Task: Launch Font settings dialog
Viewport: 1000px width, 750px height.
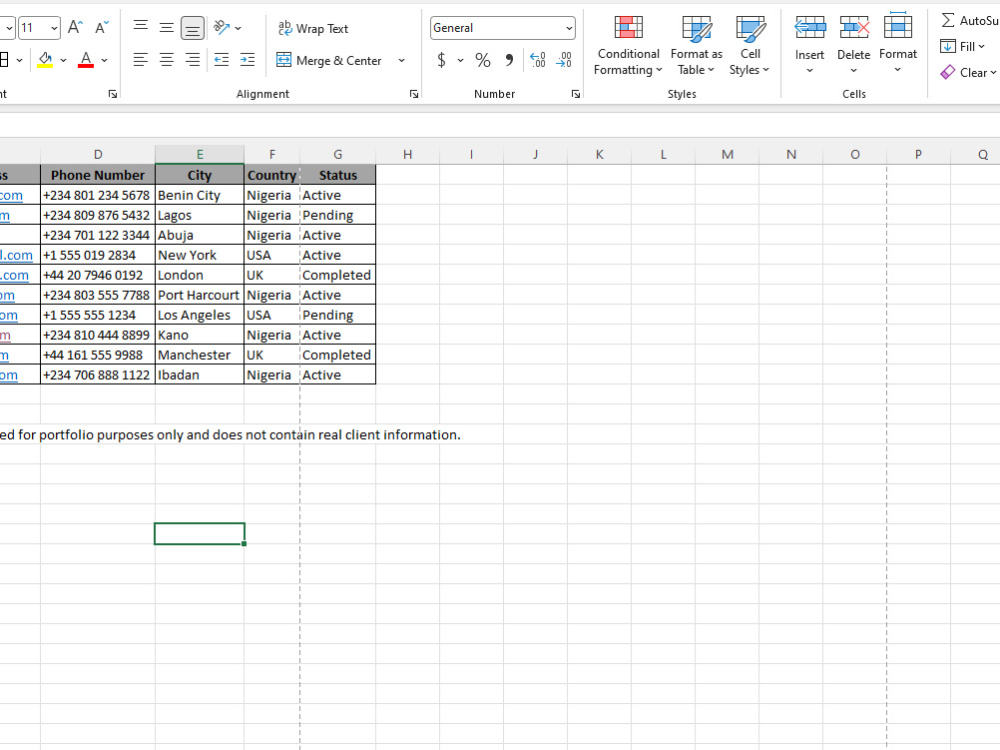Action: (113, 94)
